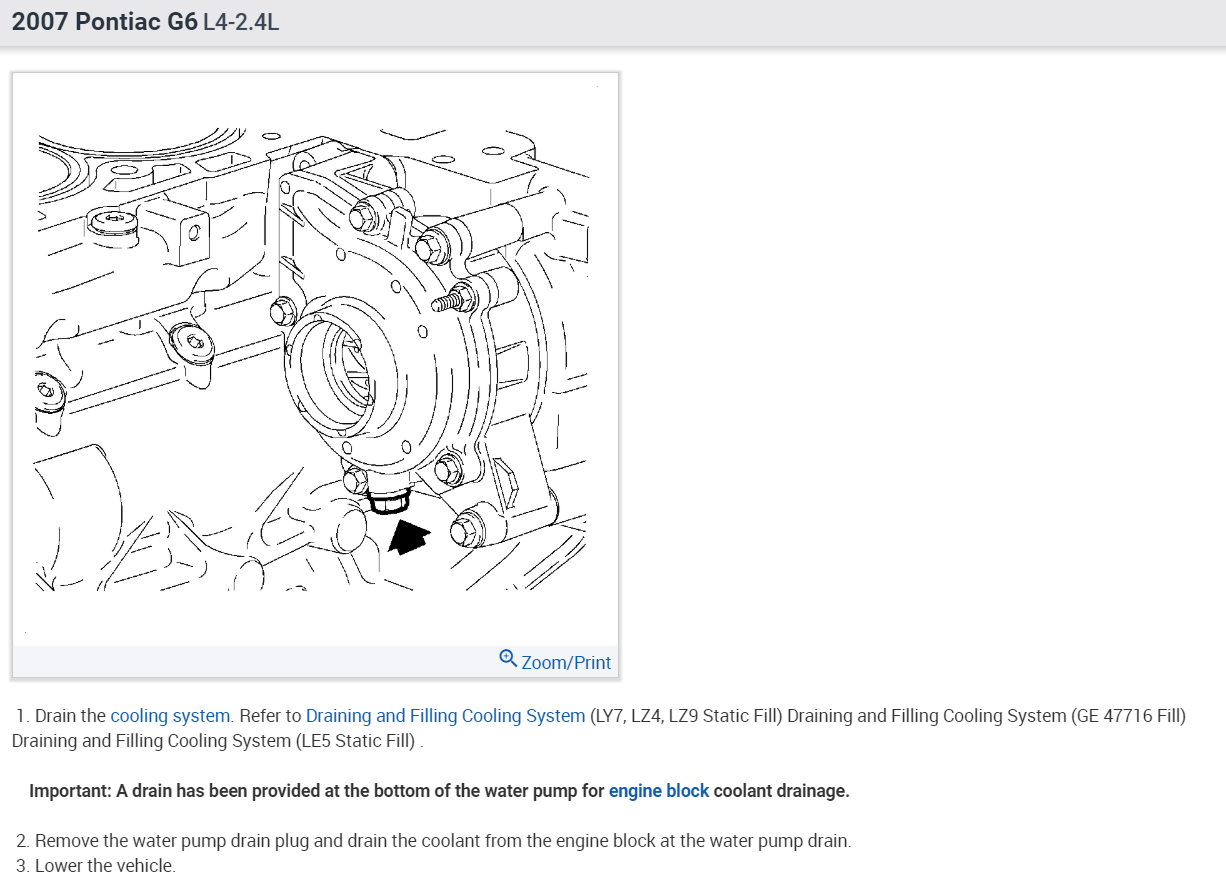Click the "(GE 47716 Fill)" text
The height and width of the screenshot is (878, 1226).
1128,716
